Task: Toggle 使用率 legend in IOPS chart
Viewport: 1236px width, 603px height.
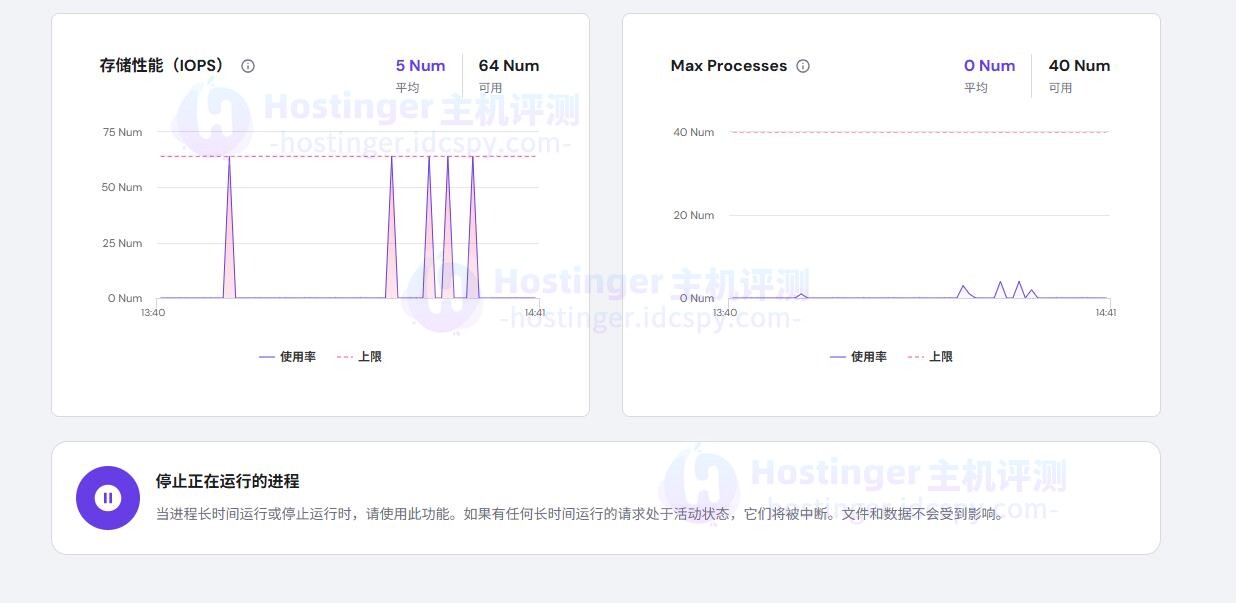Action: coord(288,357)
